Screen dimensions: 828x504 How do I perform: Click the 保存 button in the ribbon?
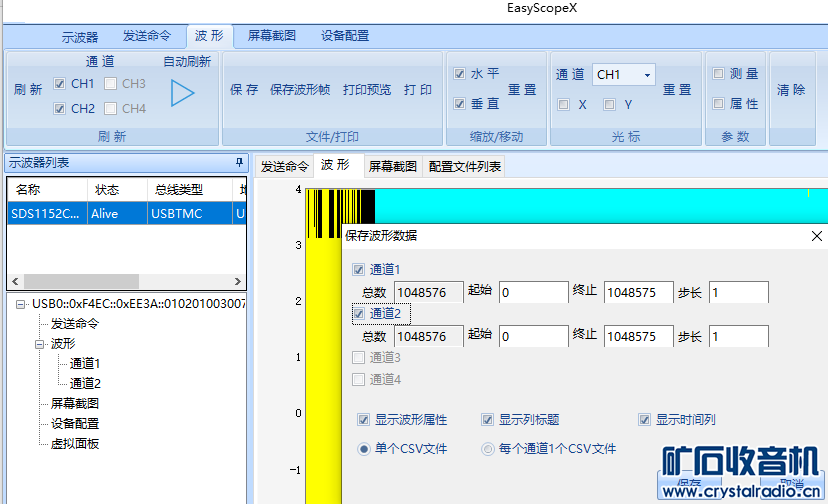pyautogui.click(x=244, y=90)
